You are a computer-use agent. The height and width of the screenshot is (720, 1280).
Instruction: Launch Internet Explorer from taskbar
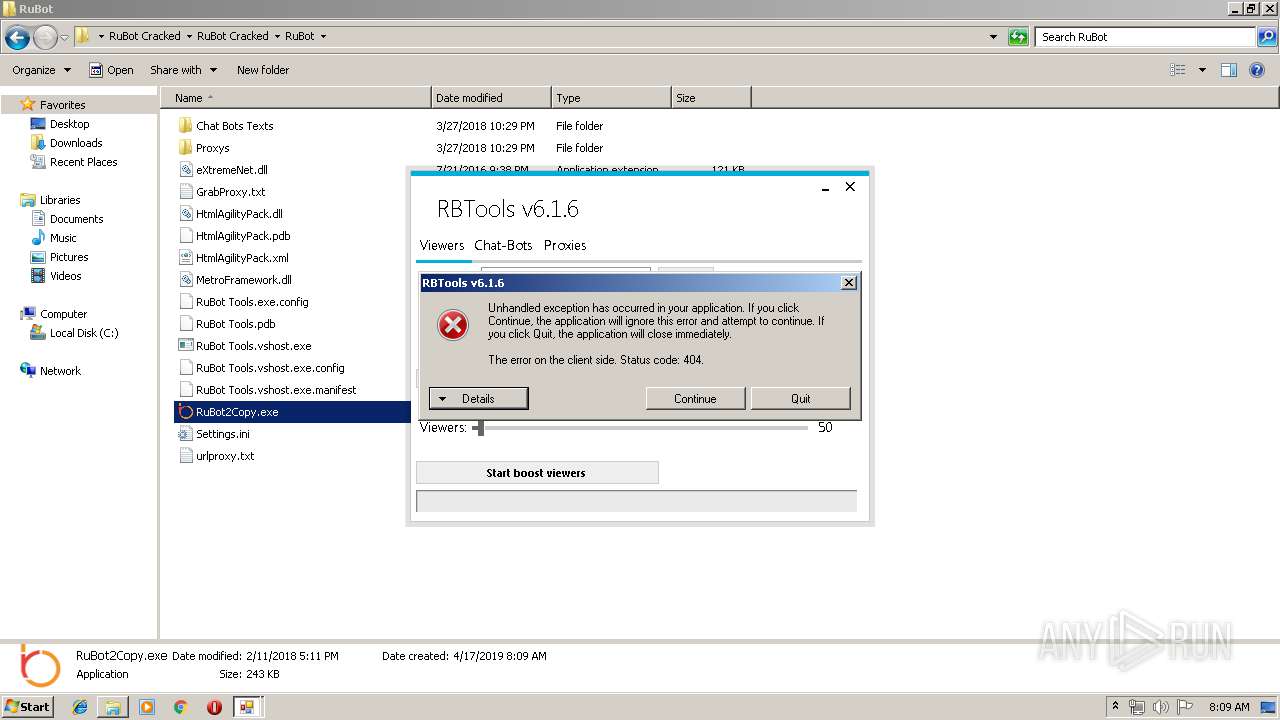[80, 707]
